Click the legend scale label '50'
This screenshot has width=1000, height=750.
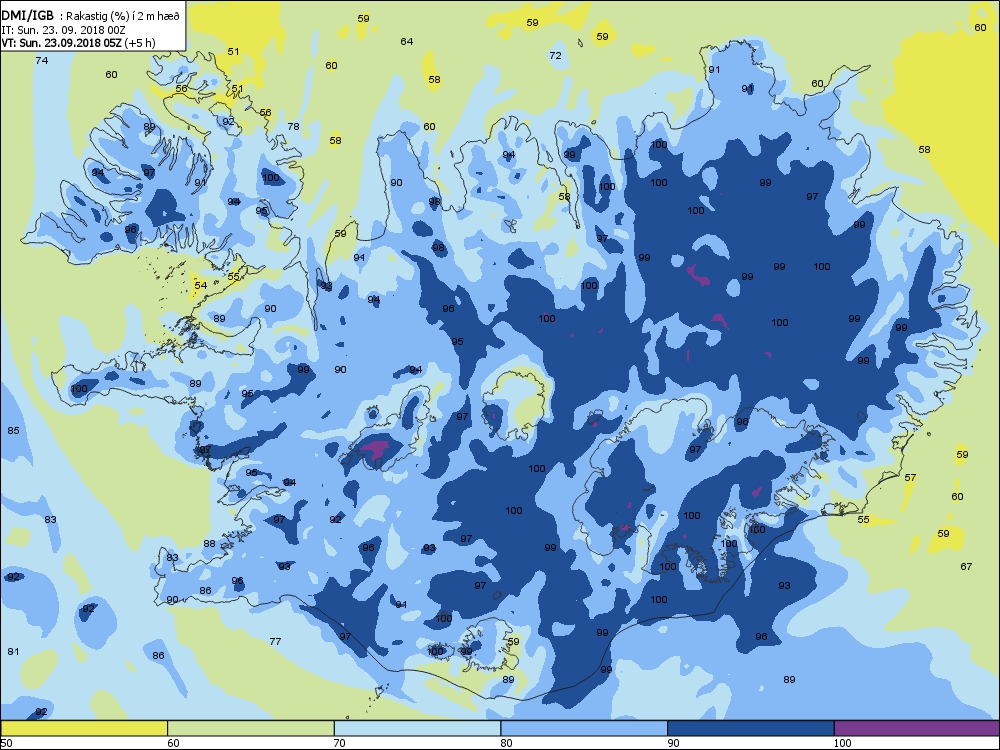(6, 743)
